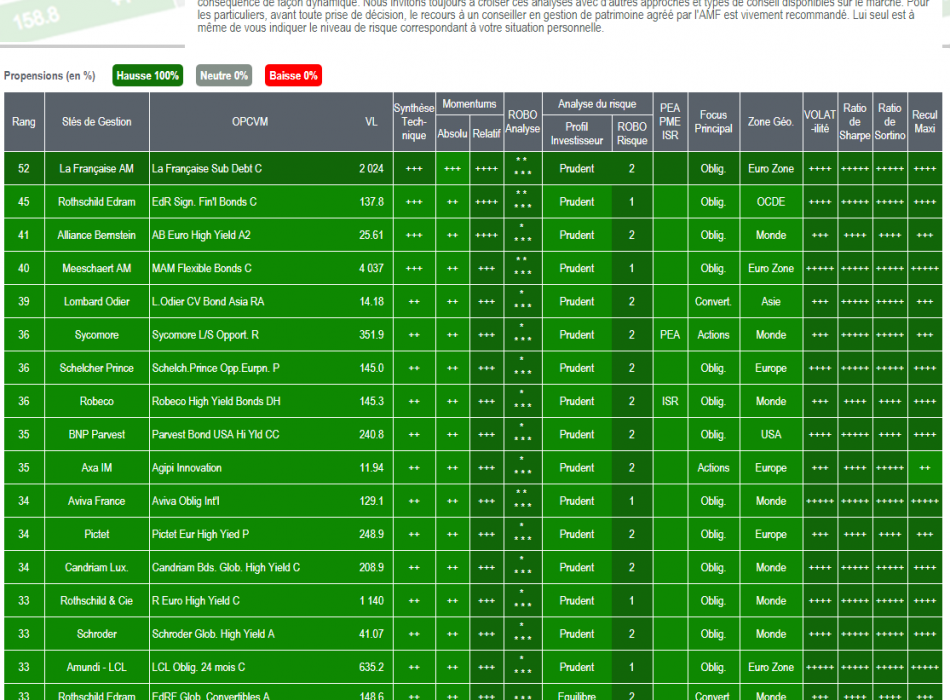Select the R Euro High Yield C fund

[196, 601]
